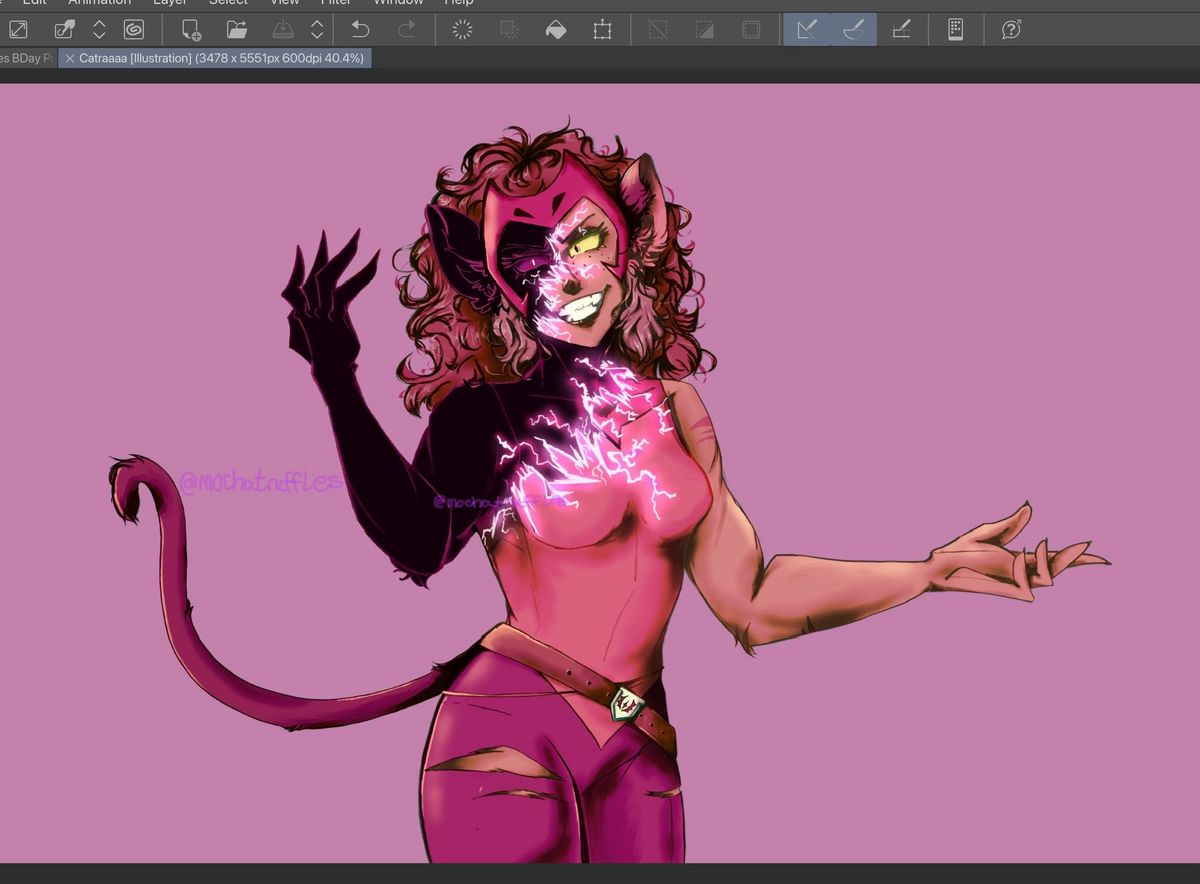Image resolution: width=1200 pixels, height=884 pixels.
Task: Click the diagonal-arrow square icon at toolbar start
Action: point(18,30)
